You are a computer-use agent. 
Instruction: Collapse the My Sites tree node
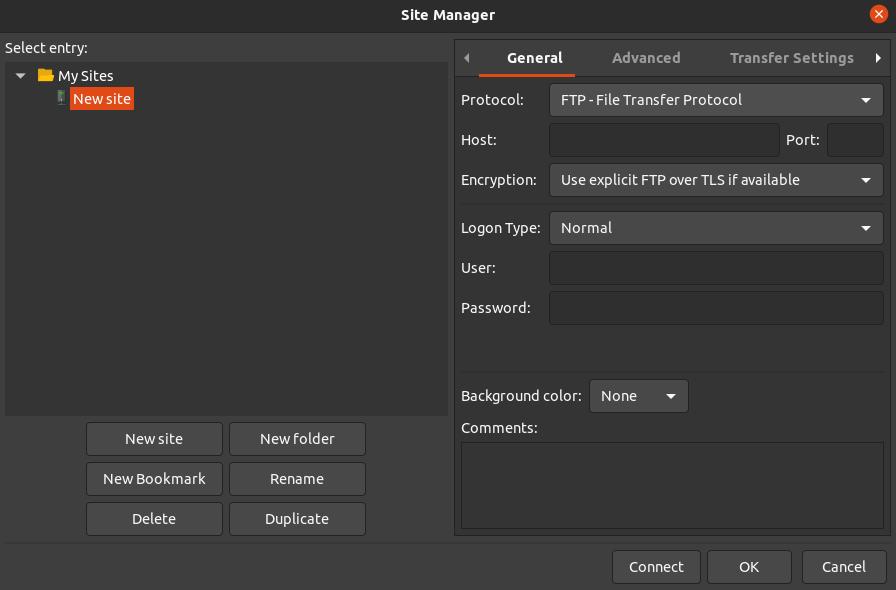point(21,75)
